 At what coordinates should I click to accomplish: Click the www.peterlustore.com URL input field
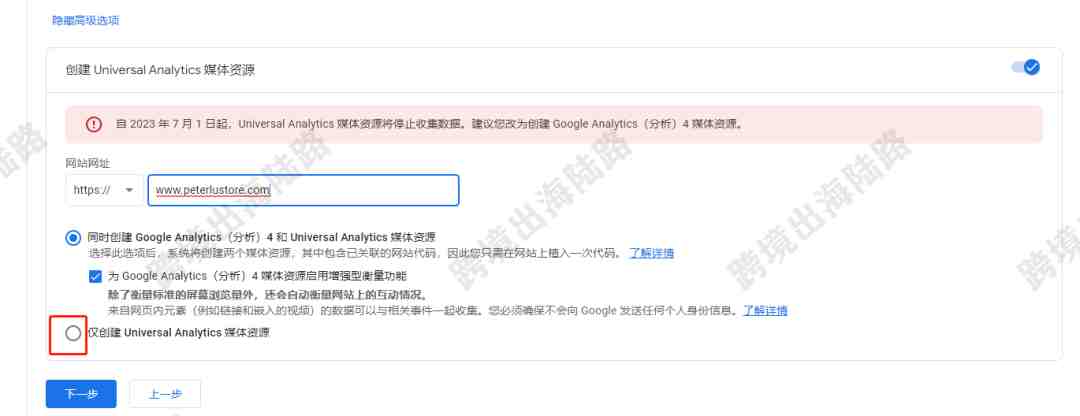click(x=304, y=190)
